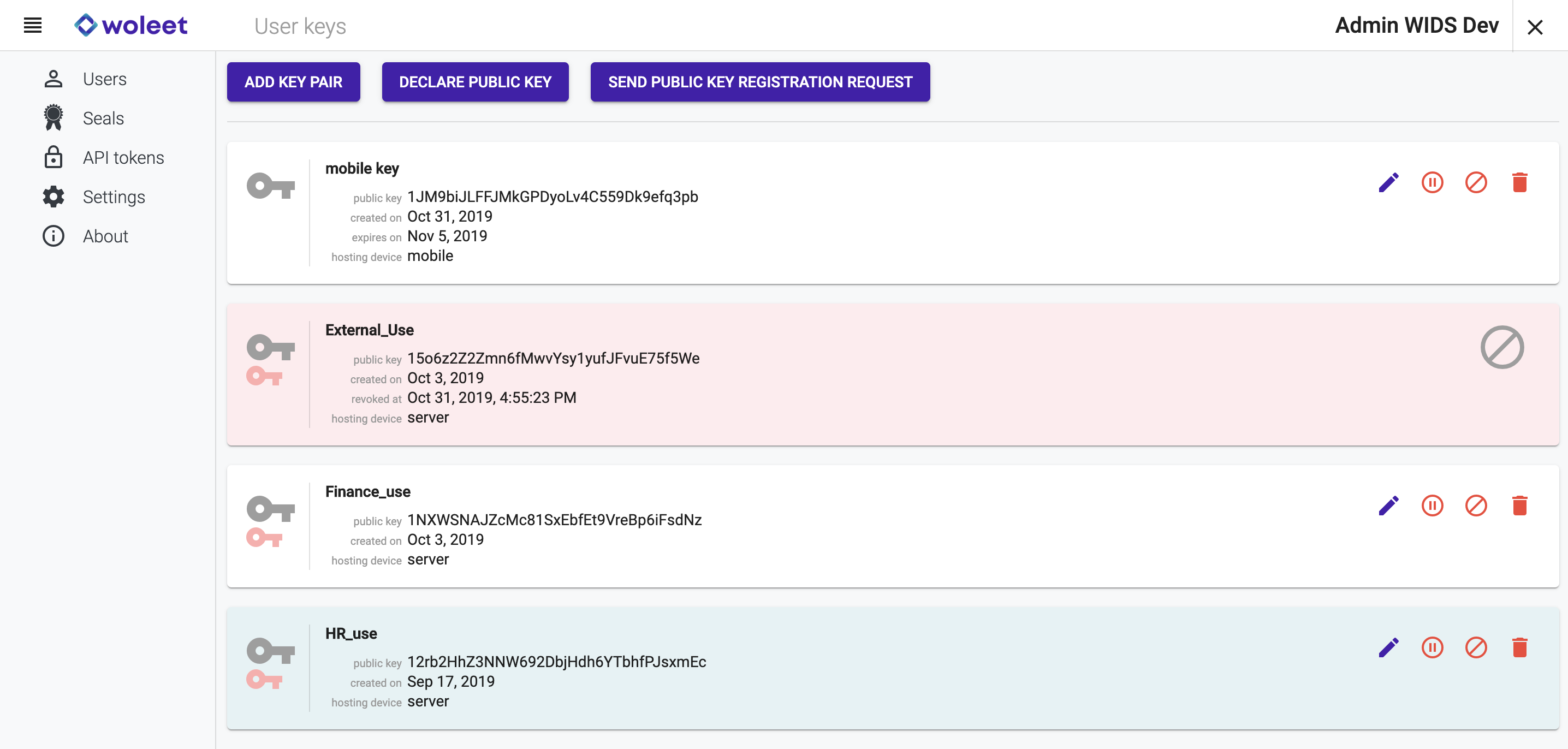The width and height of the screenshot is (1568, 749).
Task: Revoke the HR_use key
Action: pos(1476,647)
